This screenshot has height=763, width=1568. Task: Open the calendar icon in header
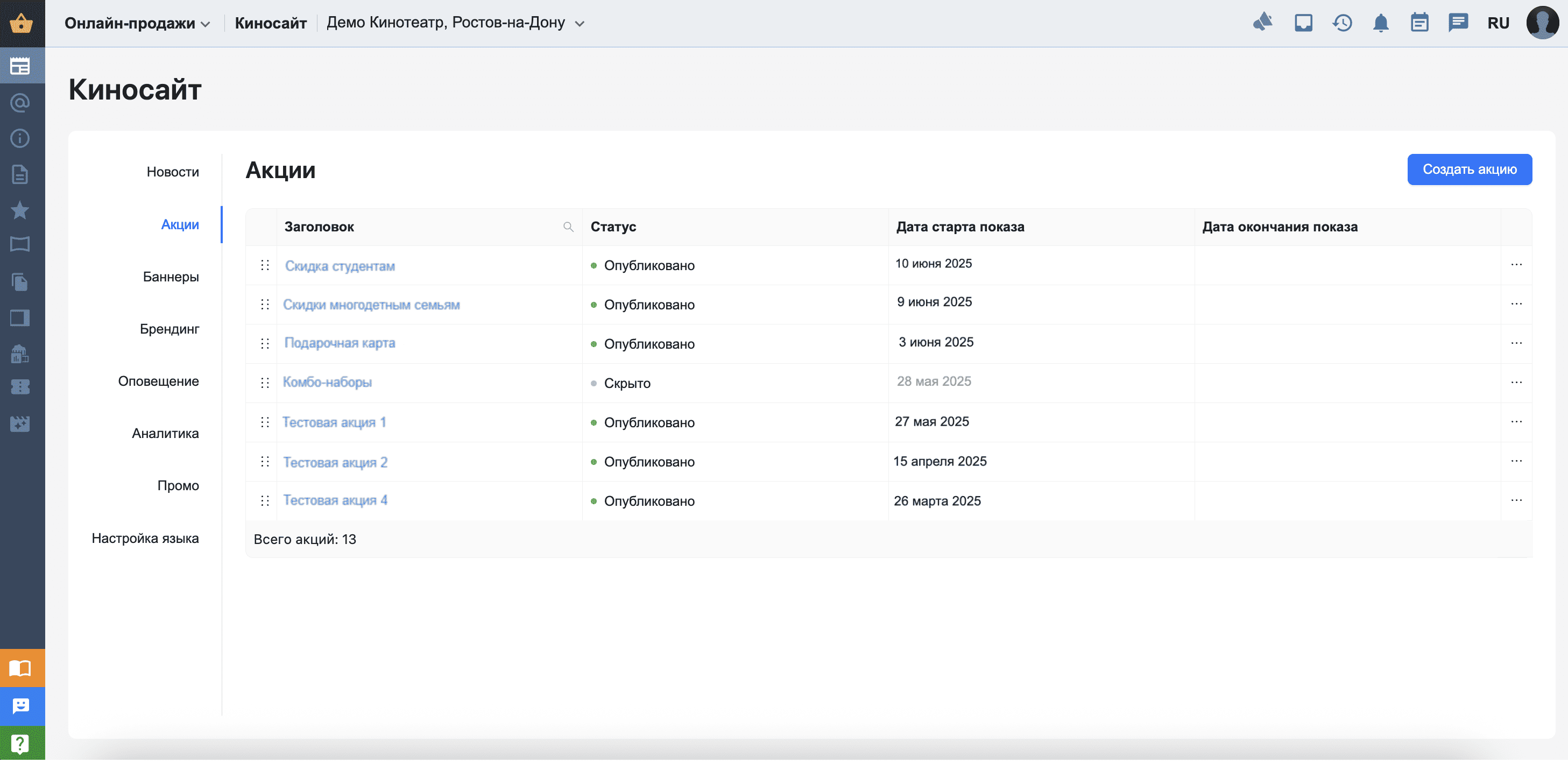point(1419,23)
